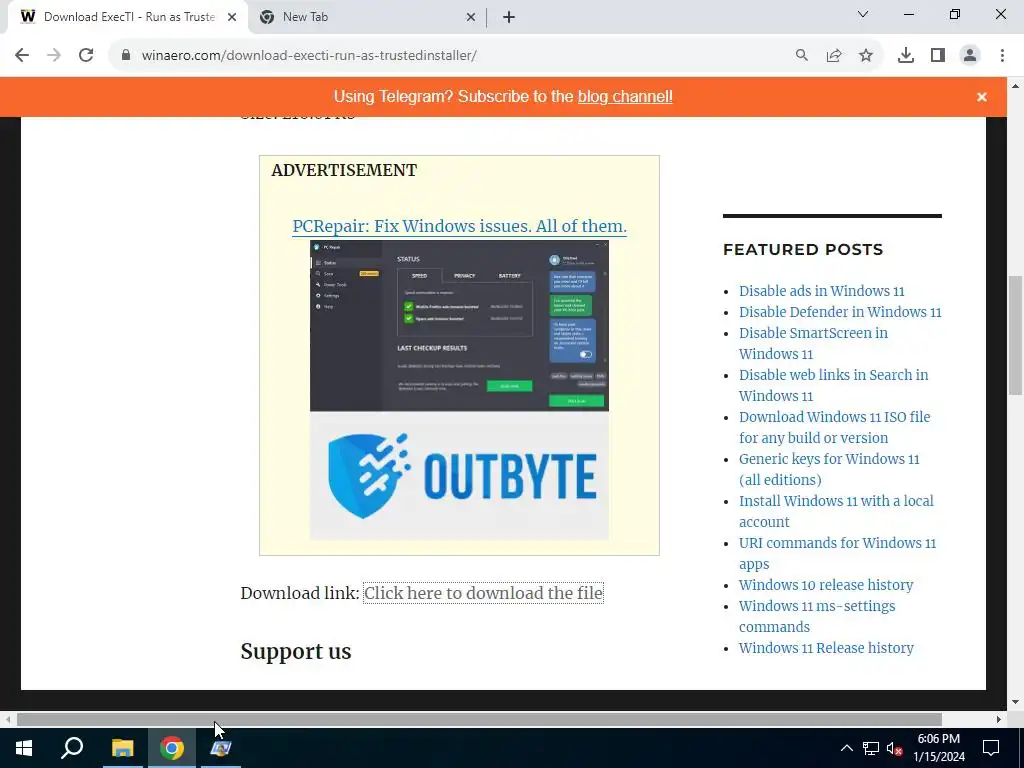The width and height of the screenshot is (1024, 768).
Task: Expand the tab search chevron
Action: click(x=863, y=14)
